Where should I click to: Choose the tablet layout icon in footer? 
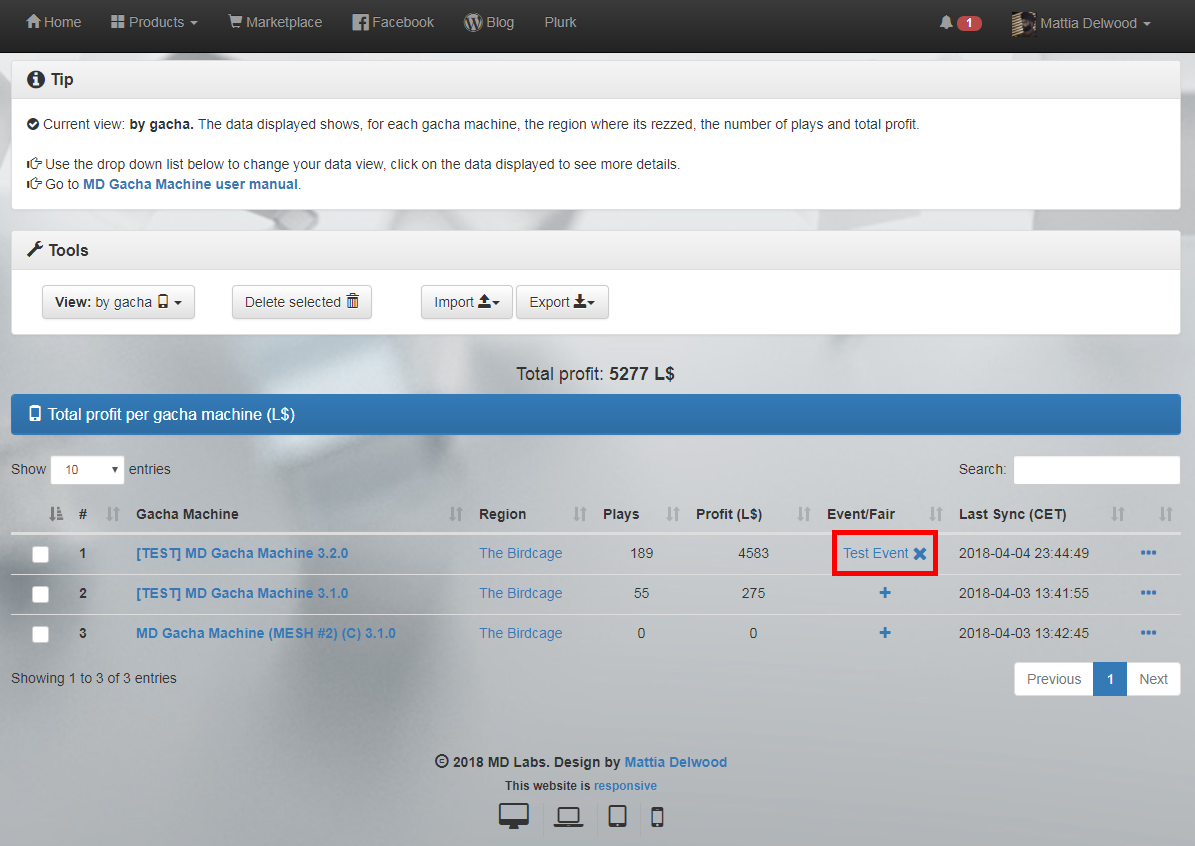tap(618, 816)
